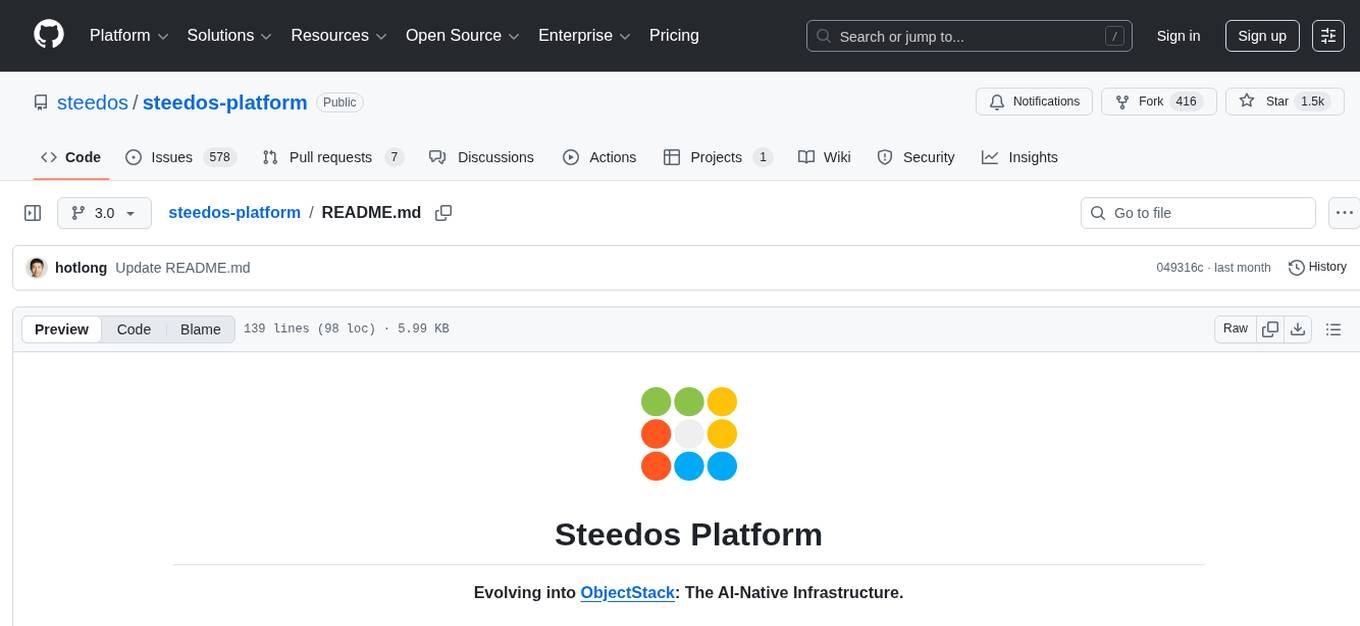Download the raw README file
This screenshot has height=626, width=1360.
click(x=1298, y=328)
